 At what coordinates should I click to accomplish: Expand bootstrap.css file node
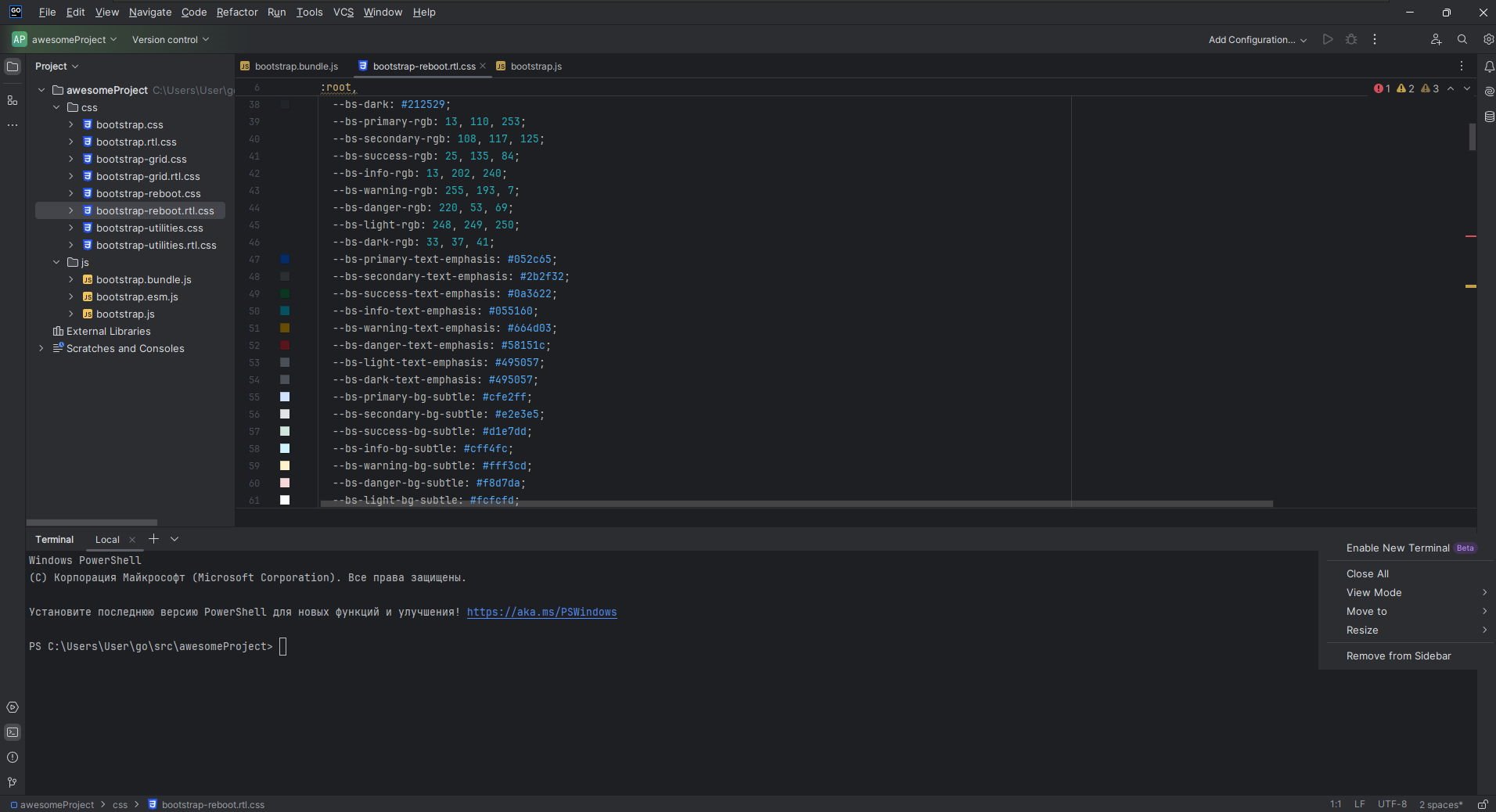tap(71, 124)
